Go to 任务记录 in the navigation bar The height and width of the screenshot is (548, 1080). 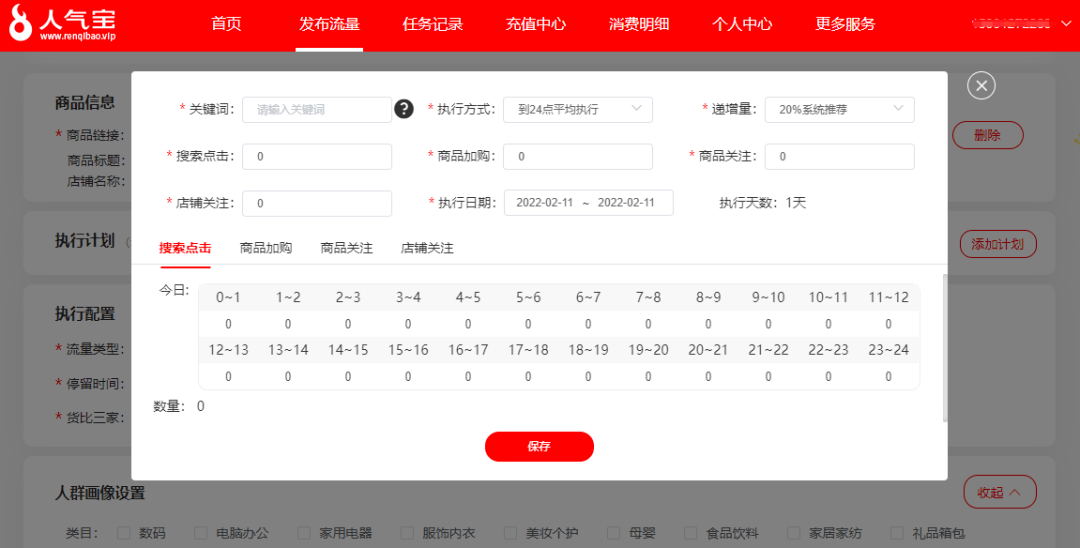433,24
